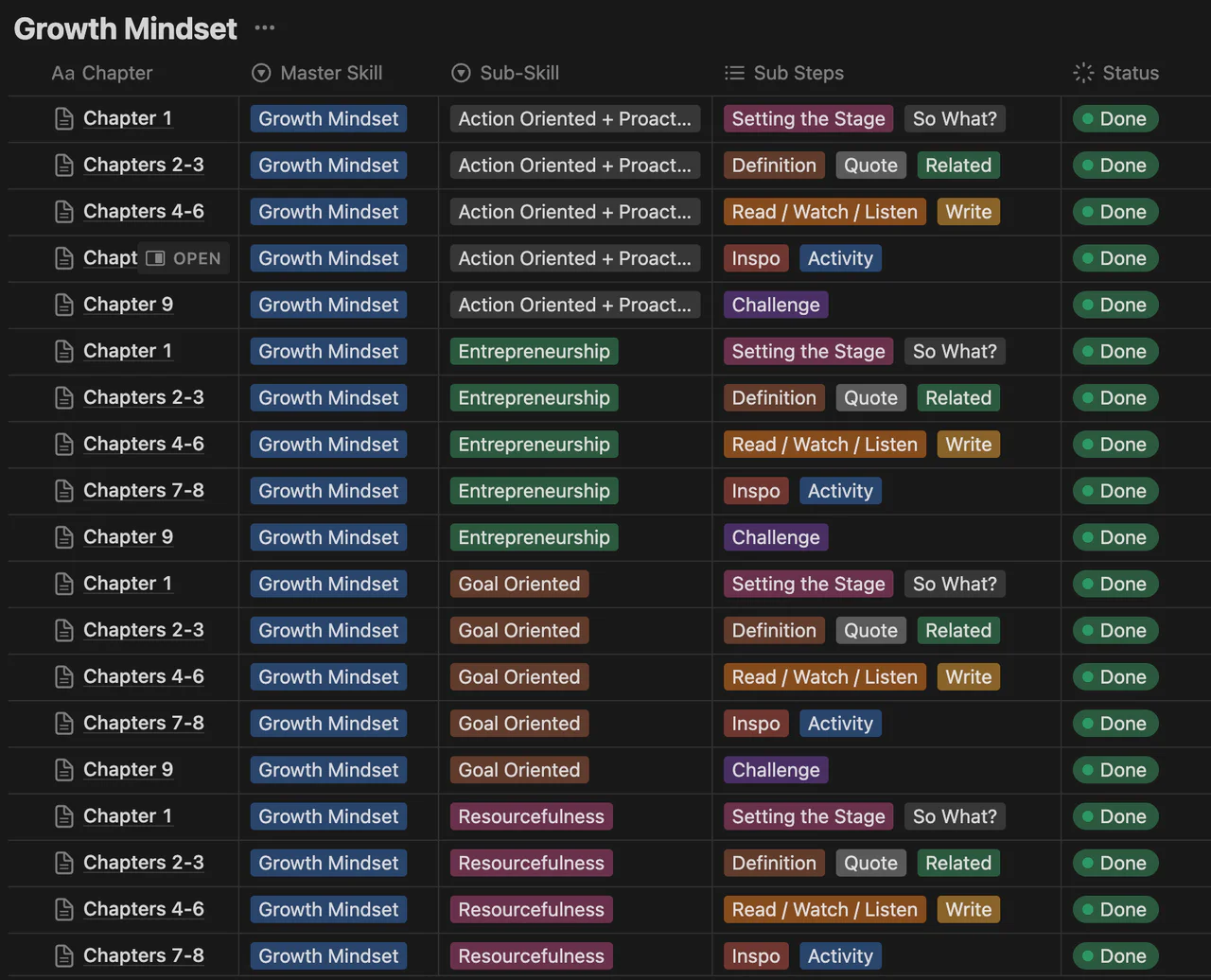Click 'Activity' tag in Resourcefulness row
This screenshot has height=980, width=1211.
point(840,955)
